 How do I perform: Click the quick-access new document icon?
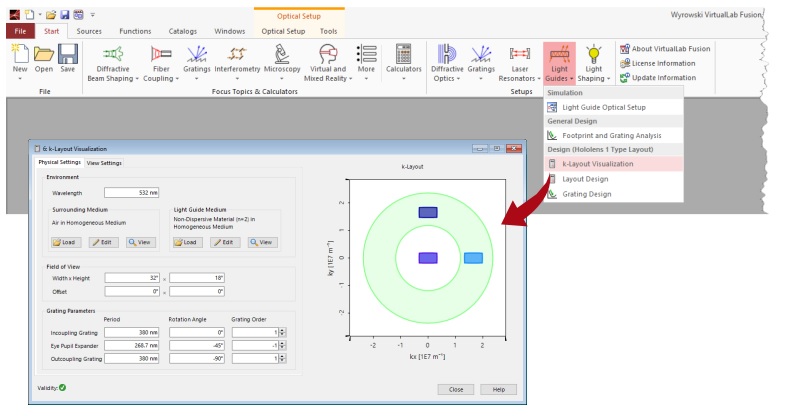(30, 15)
